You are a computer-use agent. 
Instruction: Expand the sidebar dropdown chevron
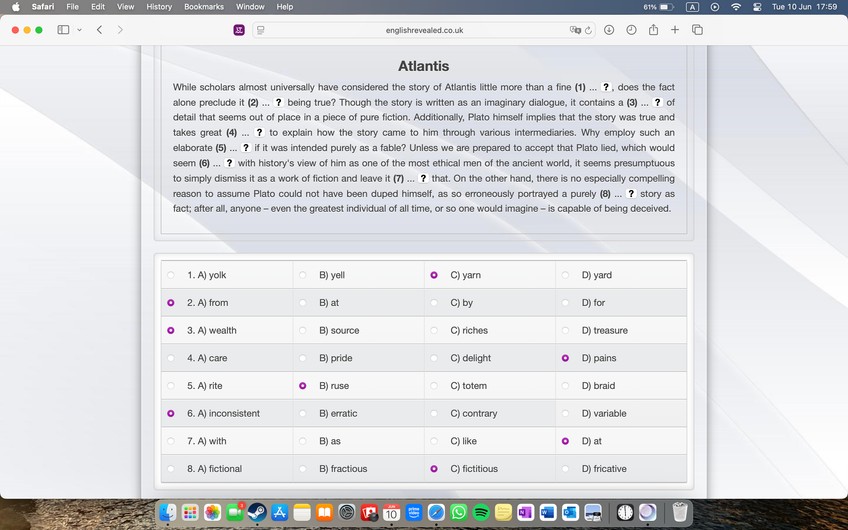[x=79, y=30]
